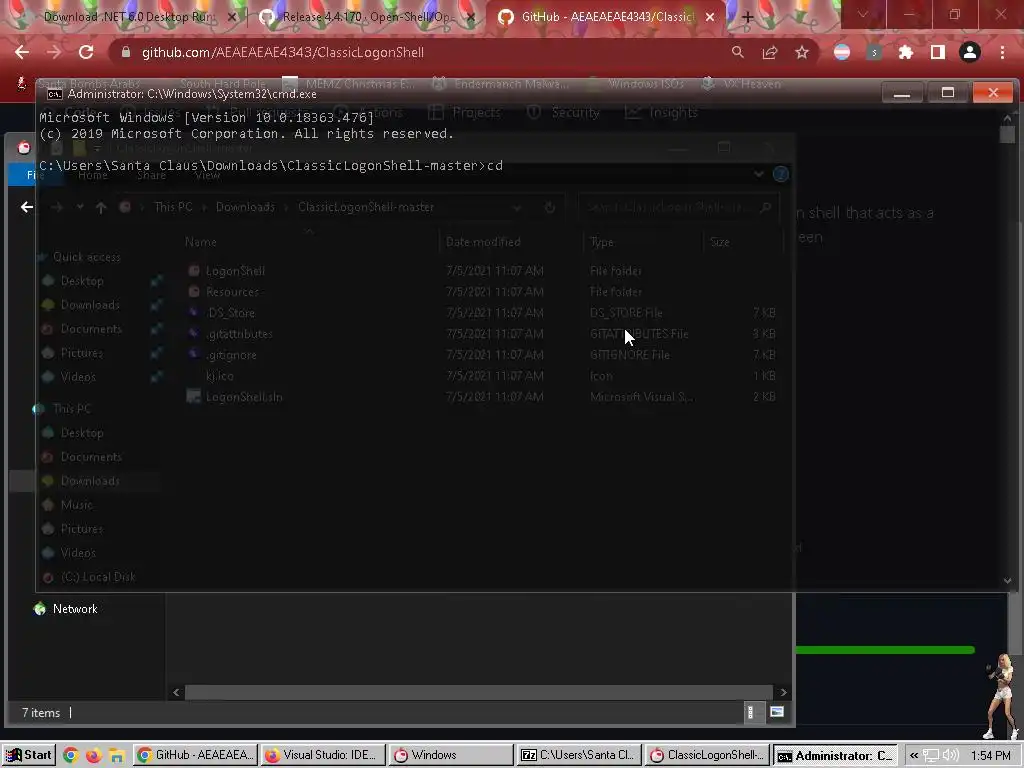Click the gray 'S' extension icon
The height and width of the screenshot is (768, 1024).
[x=874, y=52]
